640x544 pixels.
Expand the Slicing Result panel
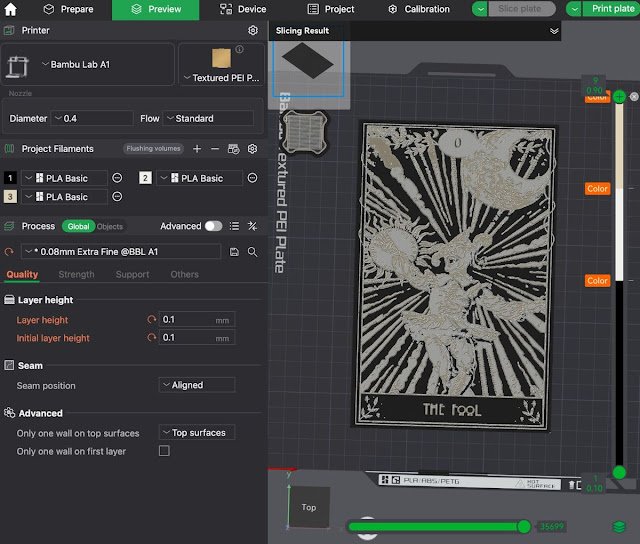tap(554, 31)
